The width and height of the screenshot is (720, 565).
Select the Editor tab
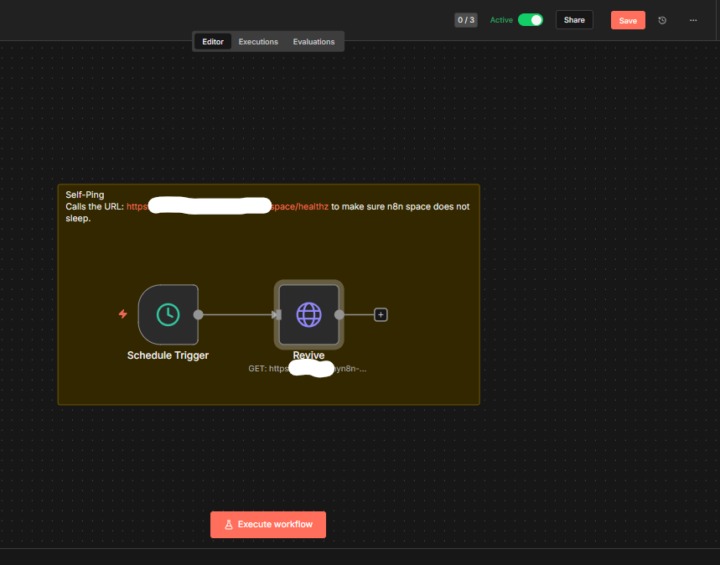coord(213,42)
